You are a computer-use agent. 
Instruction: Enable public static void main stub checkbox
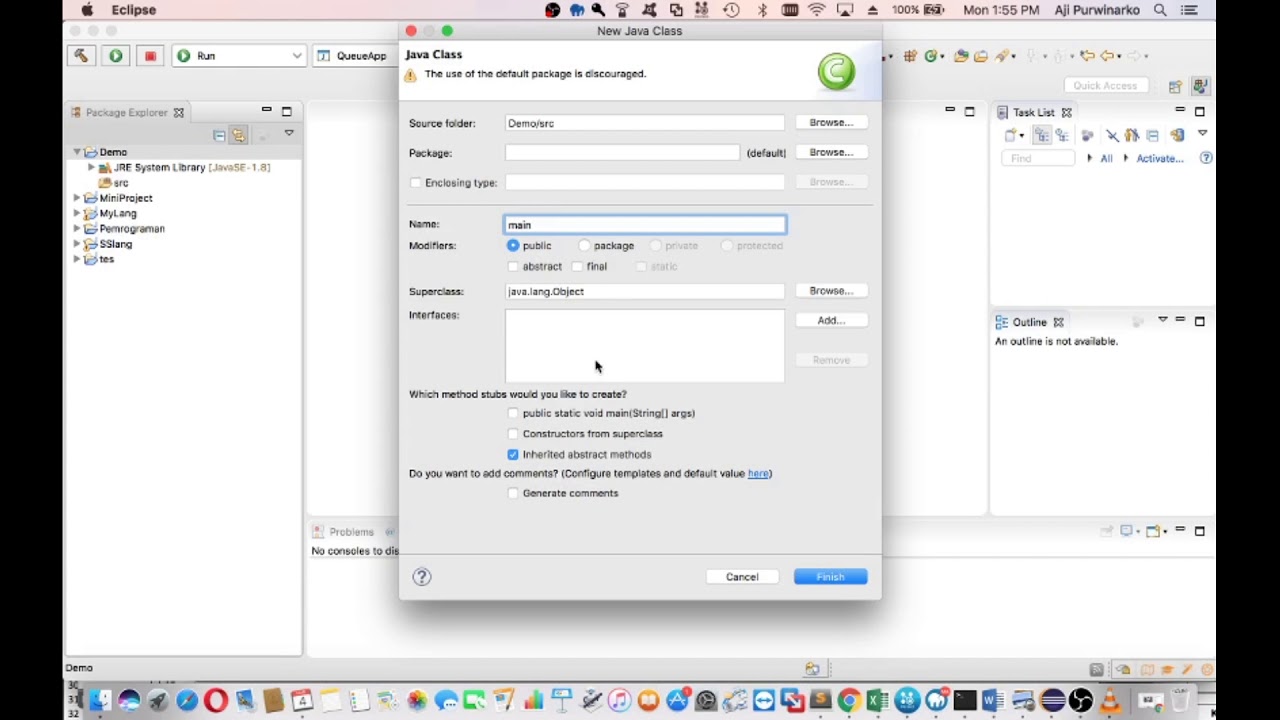click(x=513, y=413)
